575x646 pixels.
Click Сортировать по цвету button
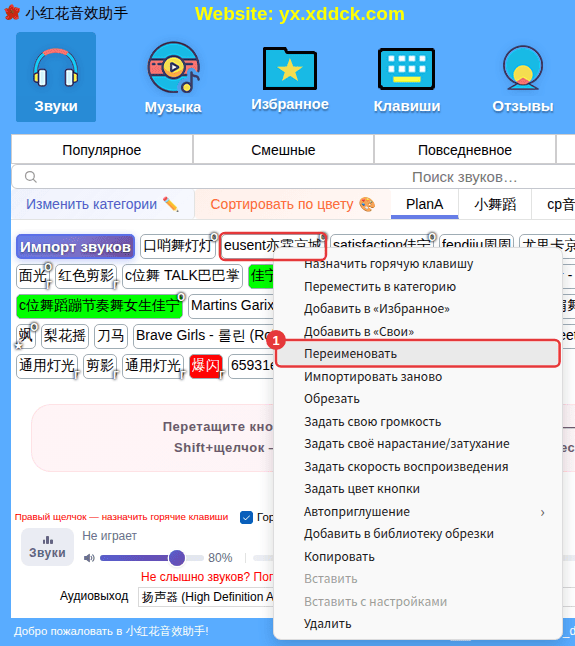click(293, 204)
